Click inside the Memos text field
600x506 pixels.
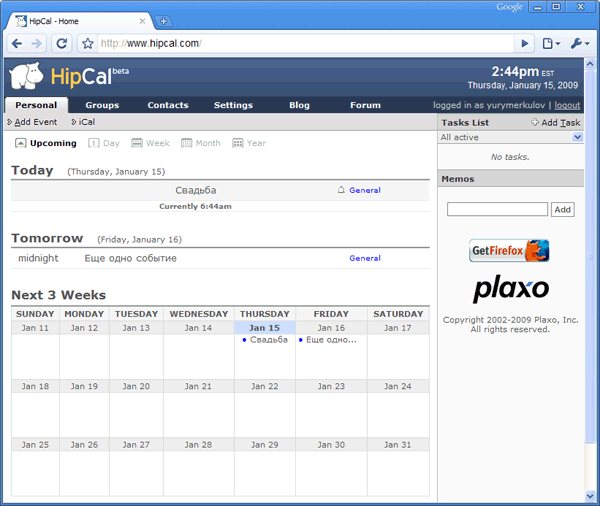tap(497, 209)
